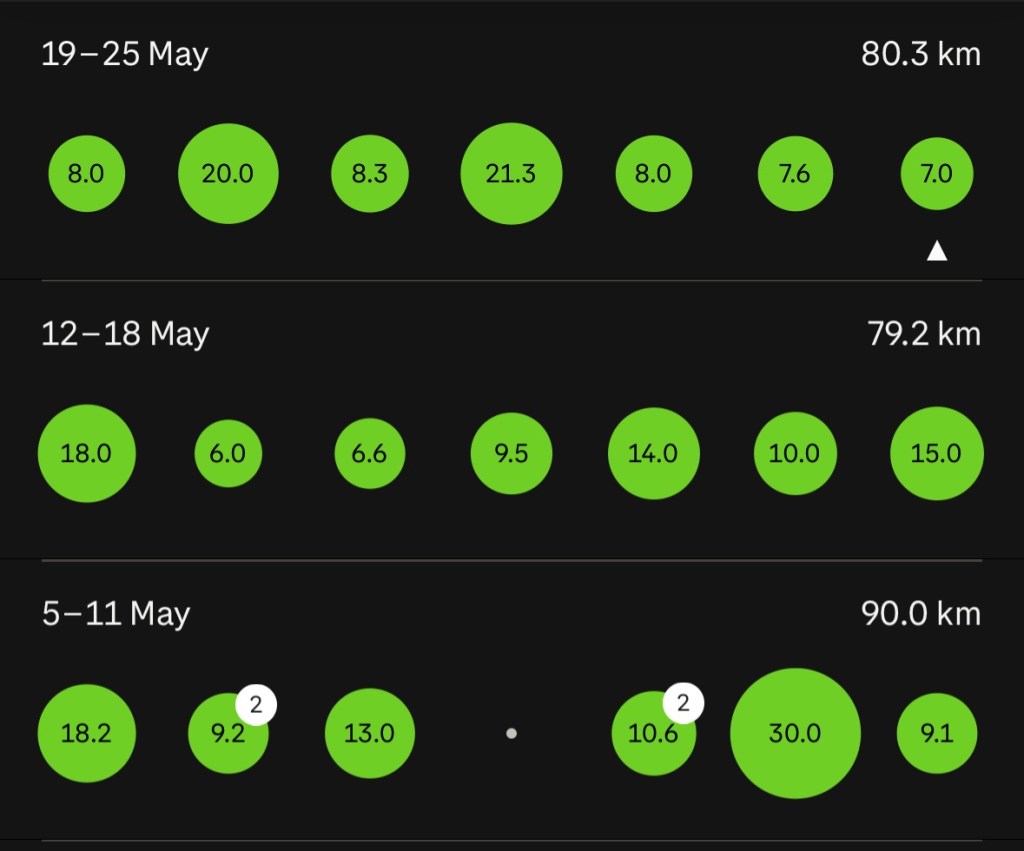Tap the 80.3 km weekly total
This screenshot has width=1024, height=851.
[x=920, y=54]
